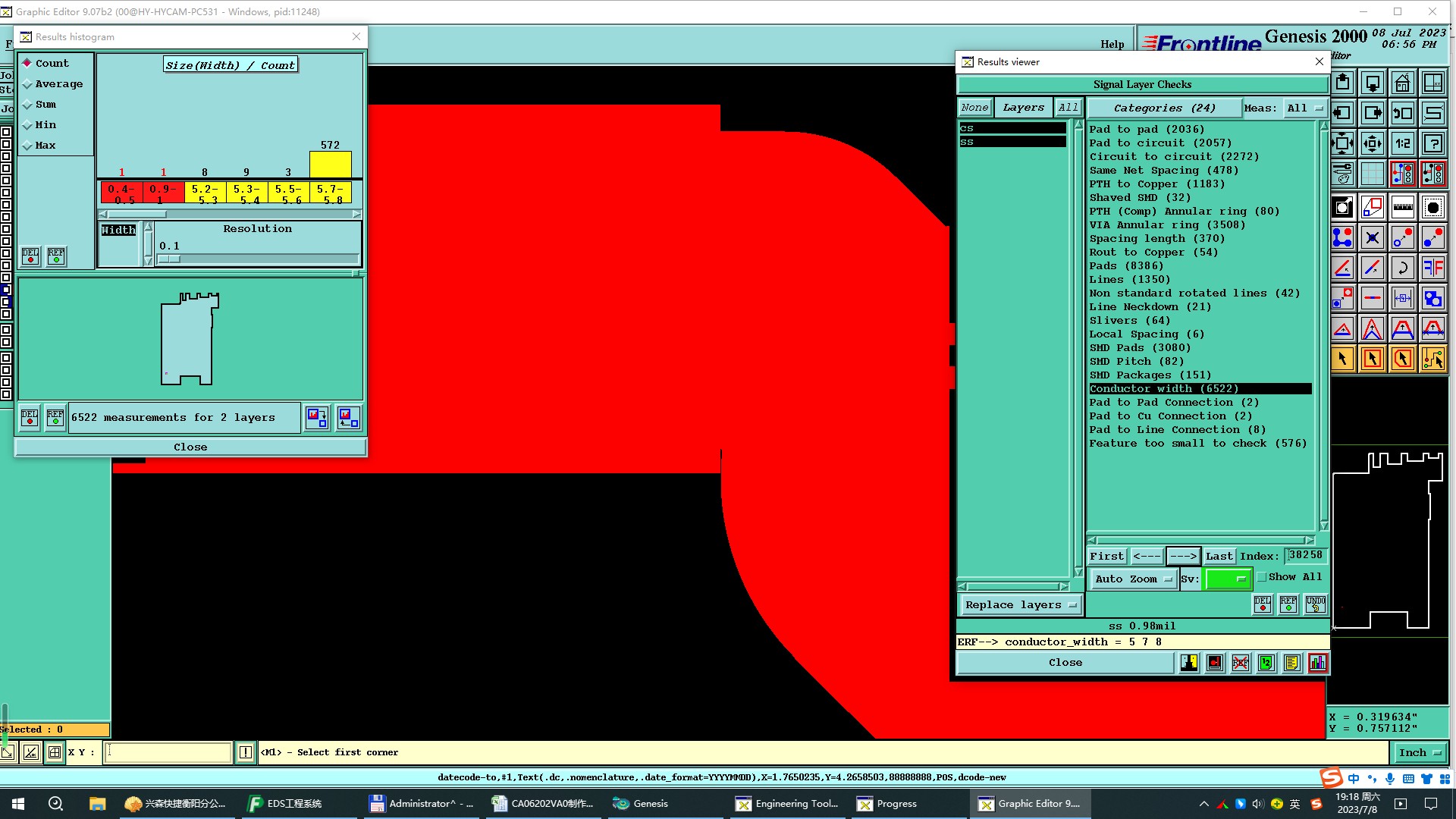Image resolution: width=1456 pixels, height=819 pixels.
Task: Select the rectangle selection pointer tool
Action: point(1373,359)
